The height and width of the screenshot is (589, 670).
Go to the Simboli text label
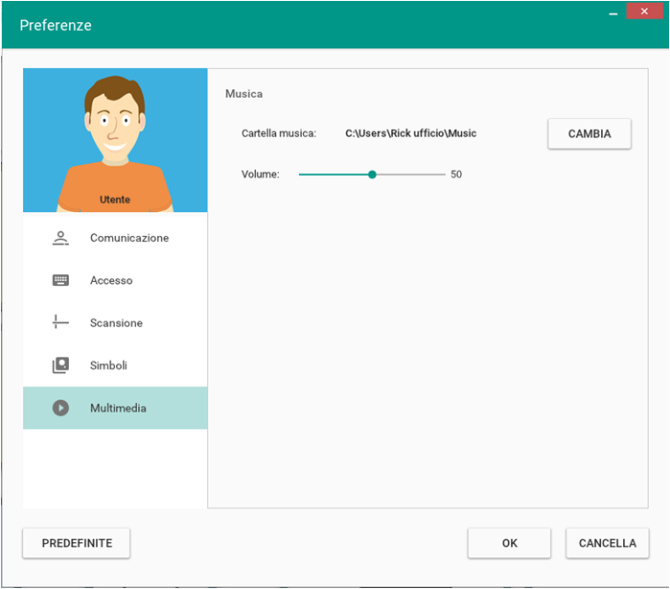[x=108, y=366]
